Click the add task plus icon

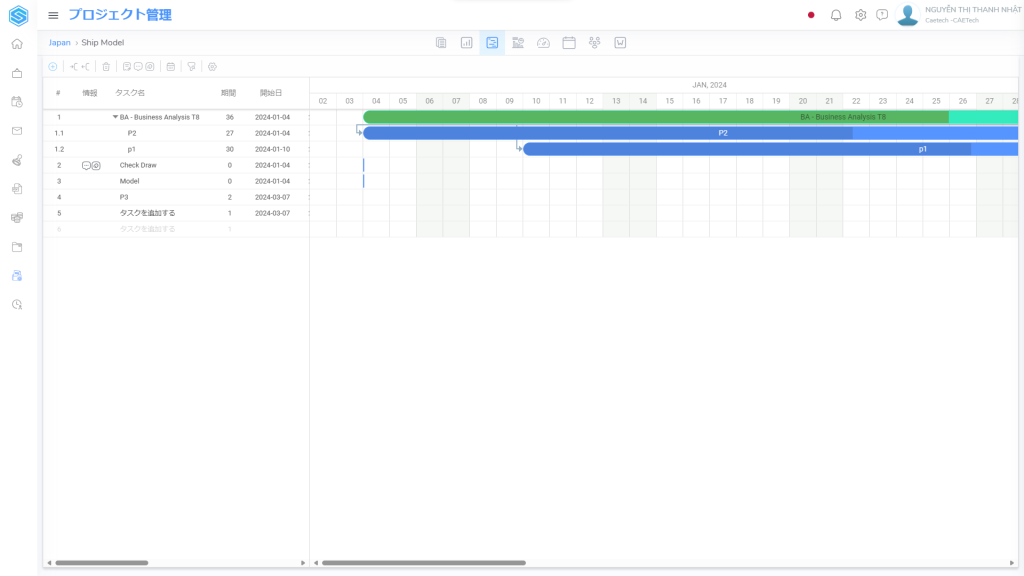click(53, 67)
